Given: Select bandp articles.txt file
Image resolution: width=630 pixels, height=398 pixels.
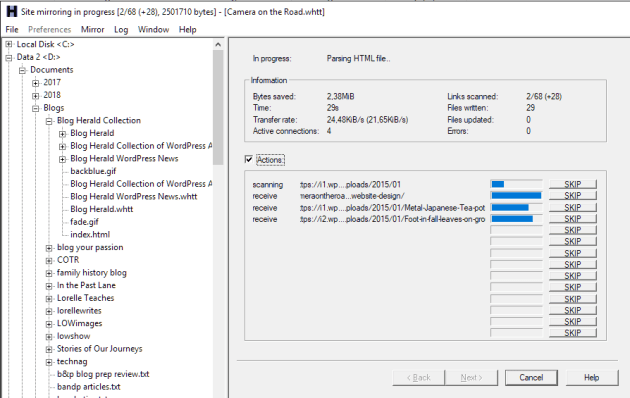Looking at the screenshot, I should (x=89, y=387).
